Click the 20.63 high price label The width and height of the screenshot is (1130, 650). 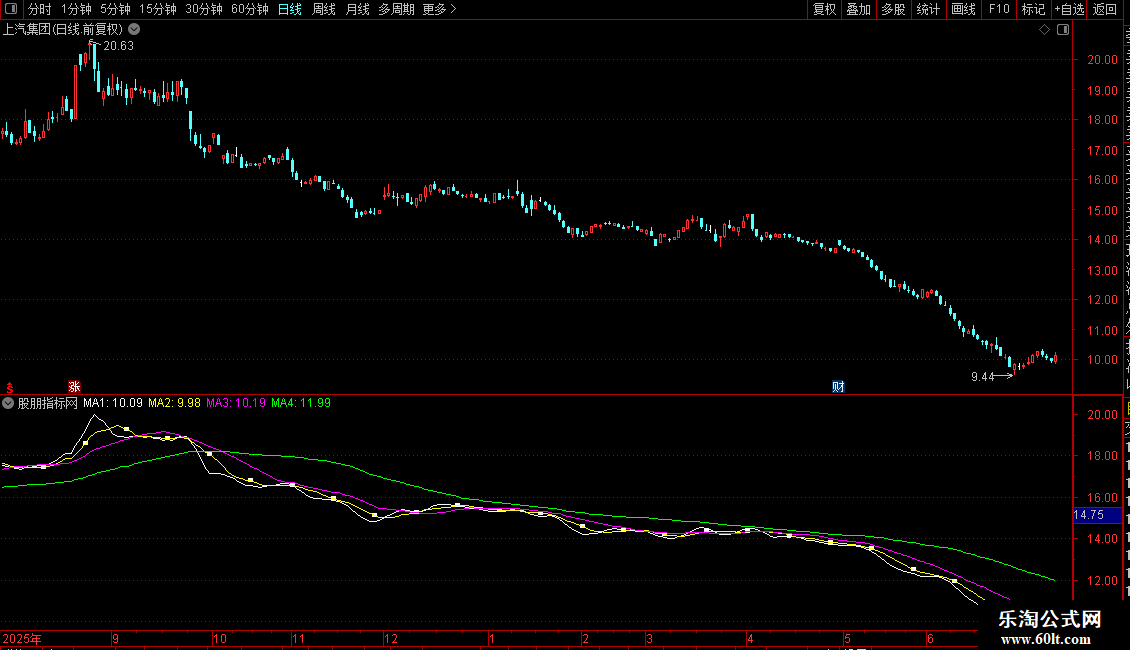pyautogui.click(x=118, y=45)
